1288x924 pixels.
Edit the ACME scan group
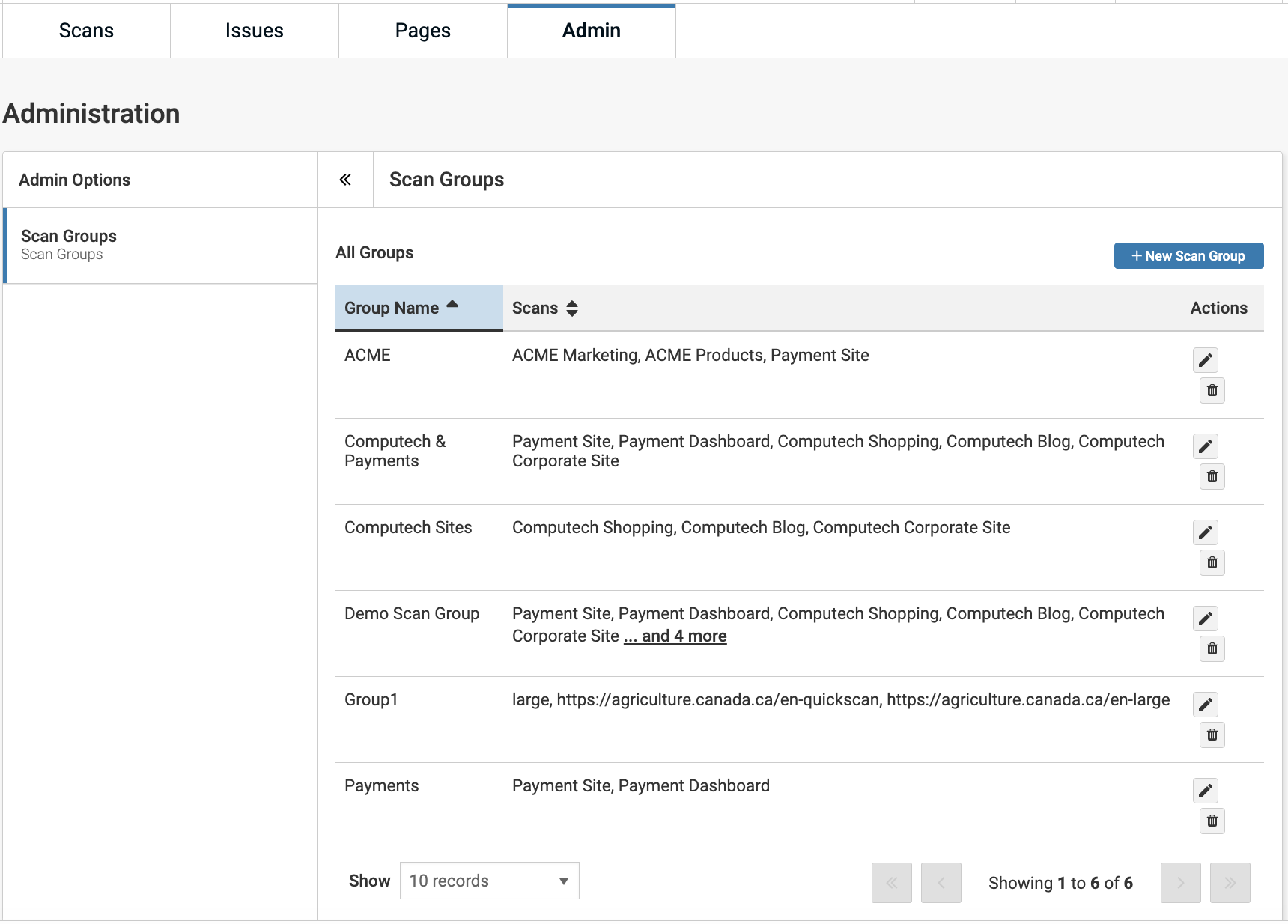click(1205, 360)
